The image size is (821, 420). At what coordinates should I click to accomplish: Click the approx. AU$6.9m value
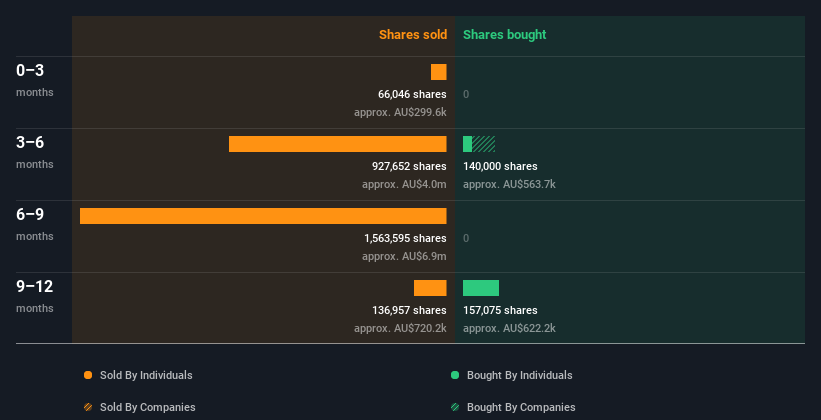pos(404,256)
